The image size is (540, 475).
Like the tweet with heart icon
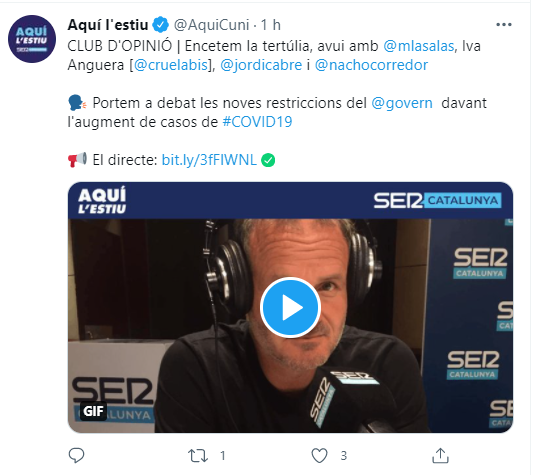click(319, 456)
